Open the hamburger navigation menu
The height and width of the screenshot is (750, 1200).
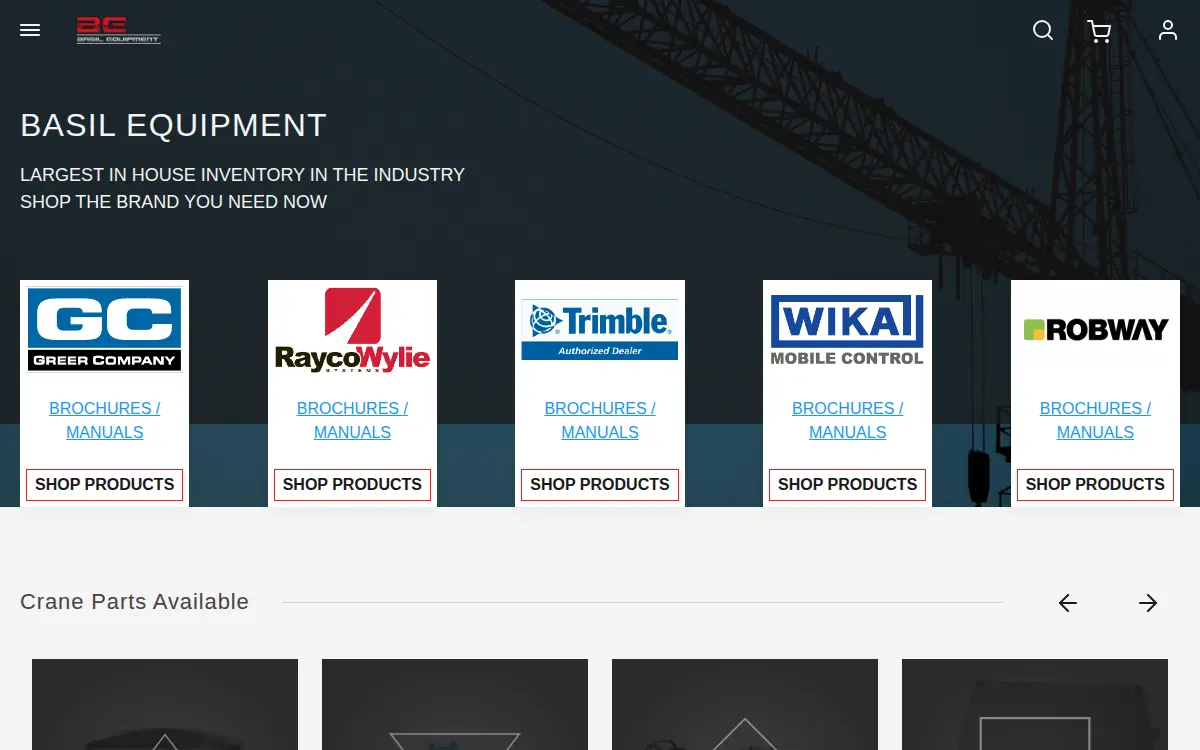pyautogui.click(x=30, y=30)
